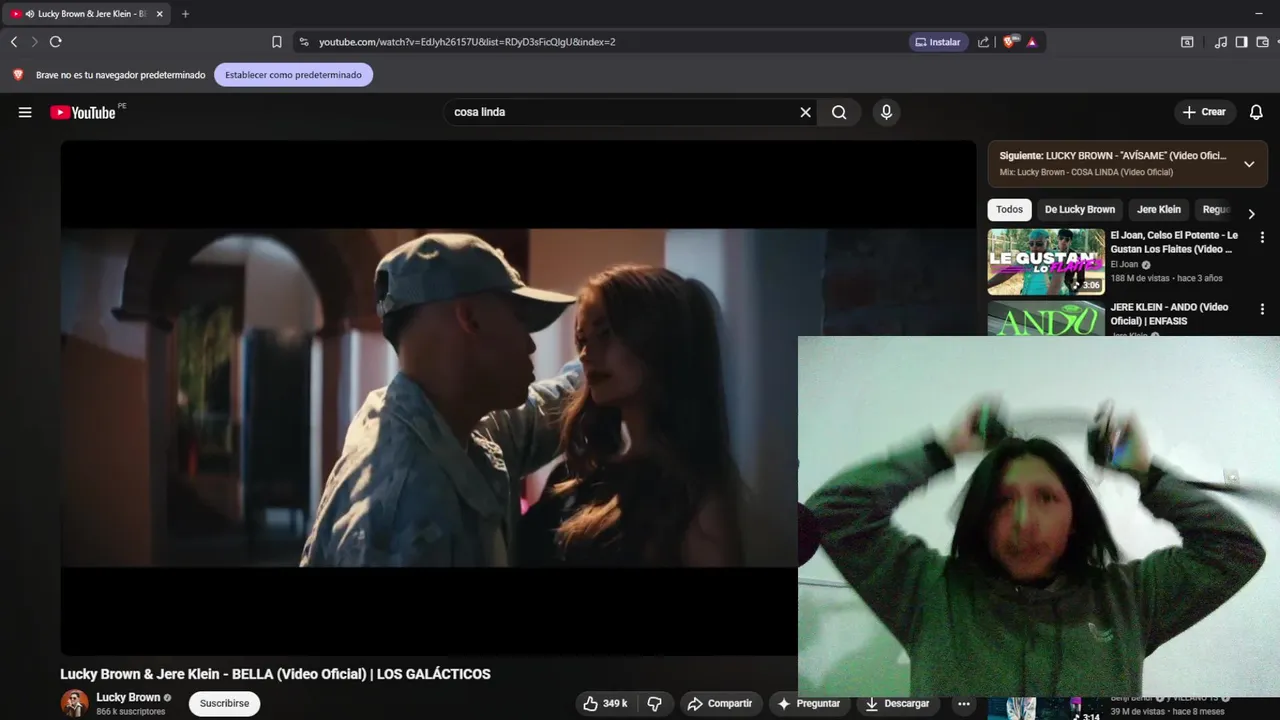Open Brave Shields lion icon
The height and width of the screenshot is (720, 1280).
pyautogui.click(x=1010, y=42)
